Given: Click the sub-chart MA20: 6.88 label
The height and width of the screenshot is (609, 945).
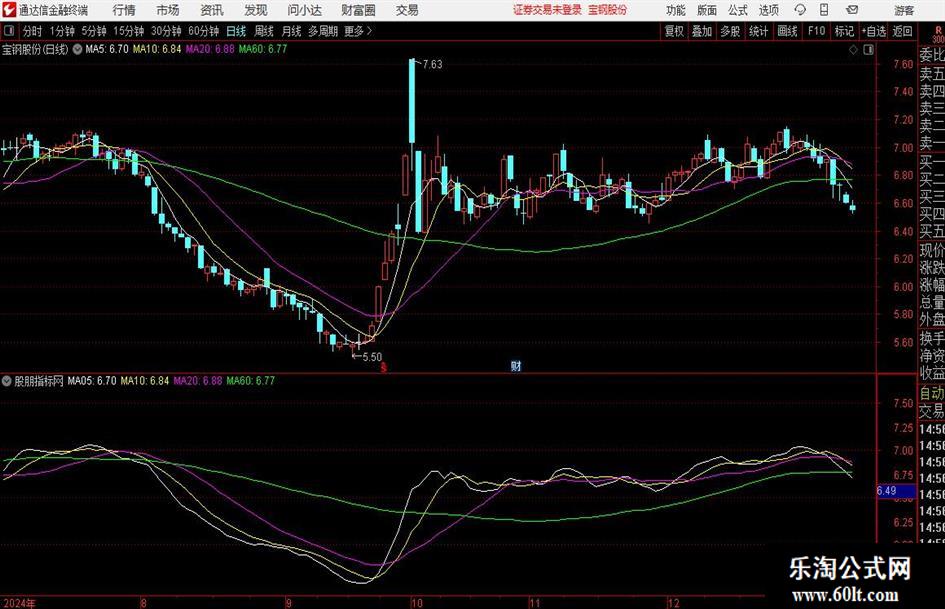Looking at the screenshot, I should click(198, 381).
